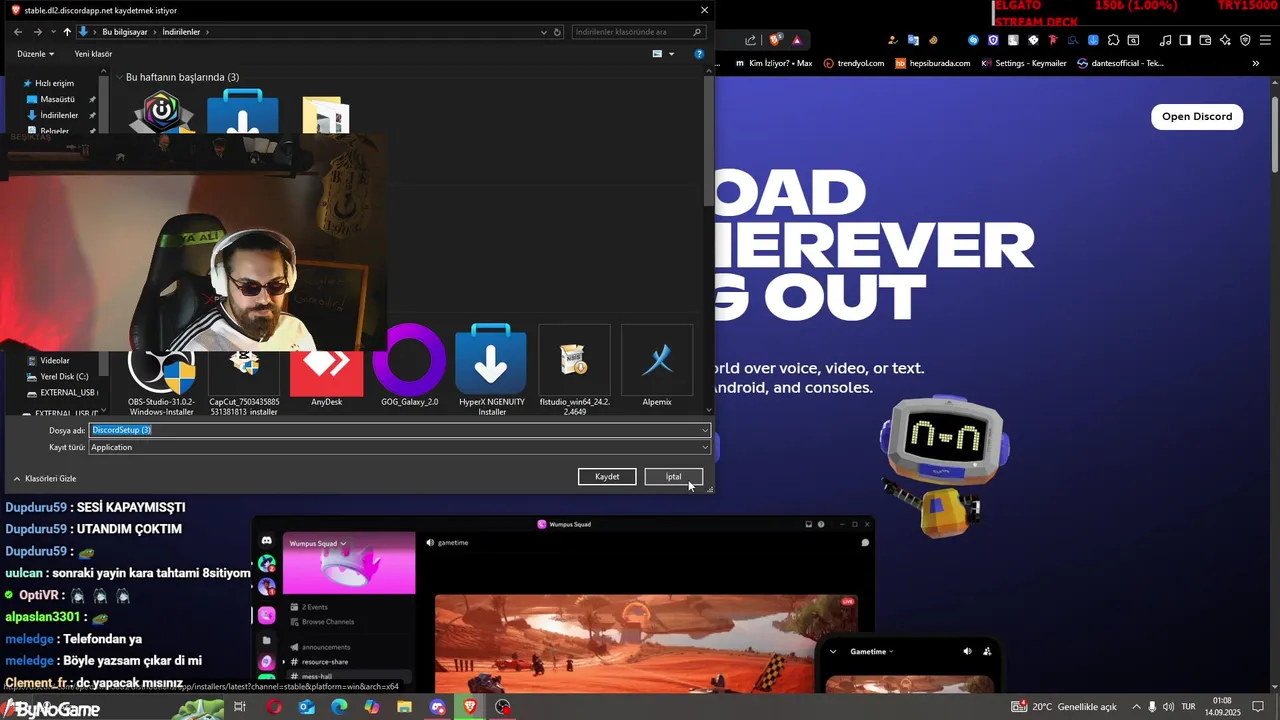
Task: Open the Leo AI sparkle icon
Action: tap(1225, 40)
